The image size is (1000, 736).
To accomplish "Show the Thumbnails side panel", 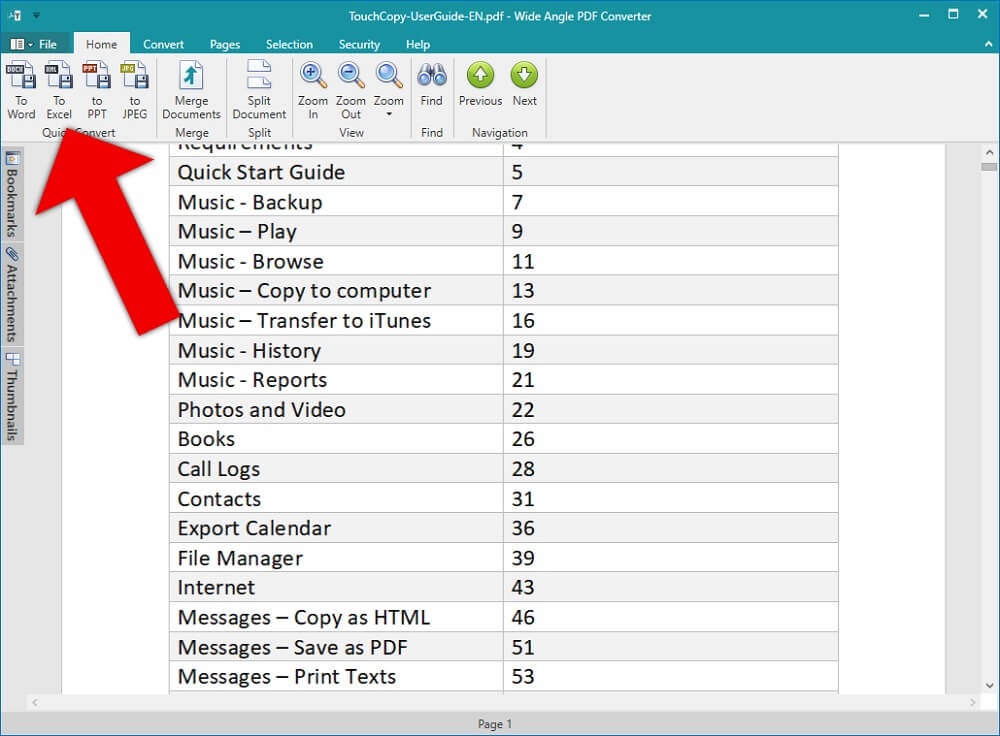I will pyautogui.click(x=13, y=397).
